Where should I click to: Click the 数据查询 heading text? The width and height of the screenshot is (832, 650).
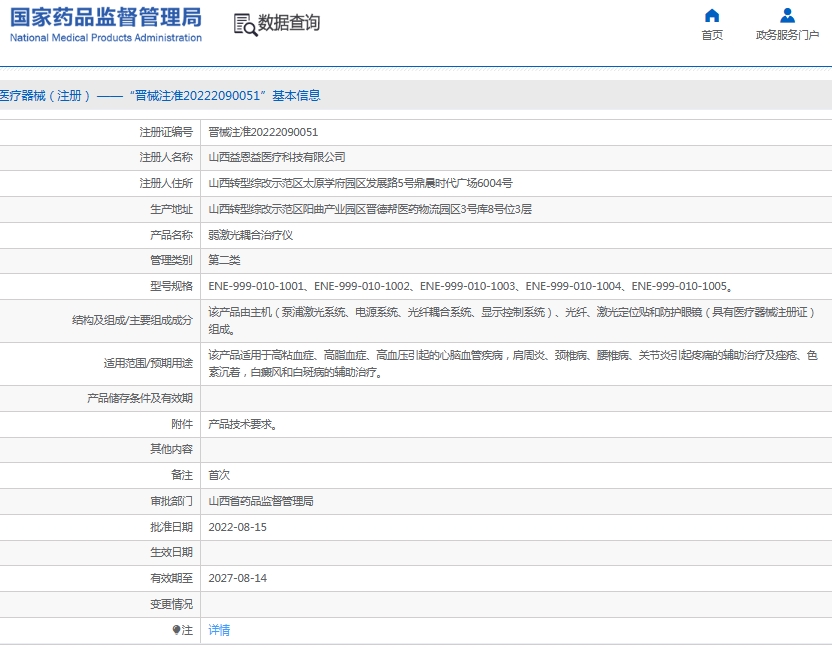click(x=289, y=23)
